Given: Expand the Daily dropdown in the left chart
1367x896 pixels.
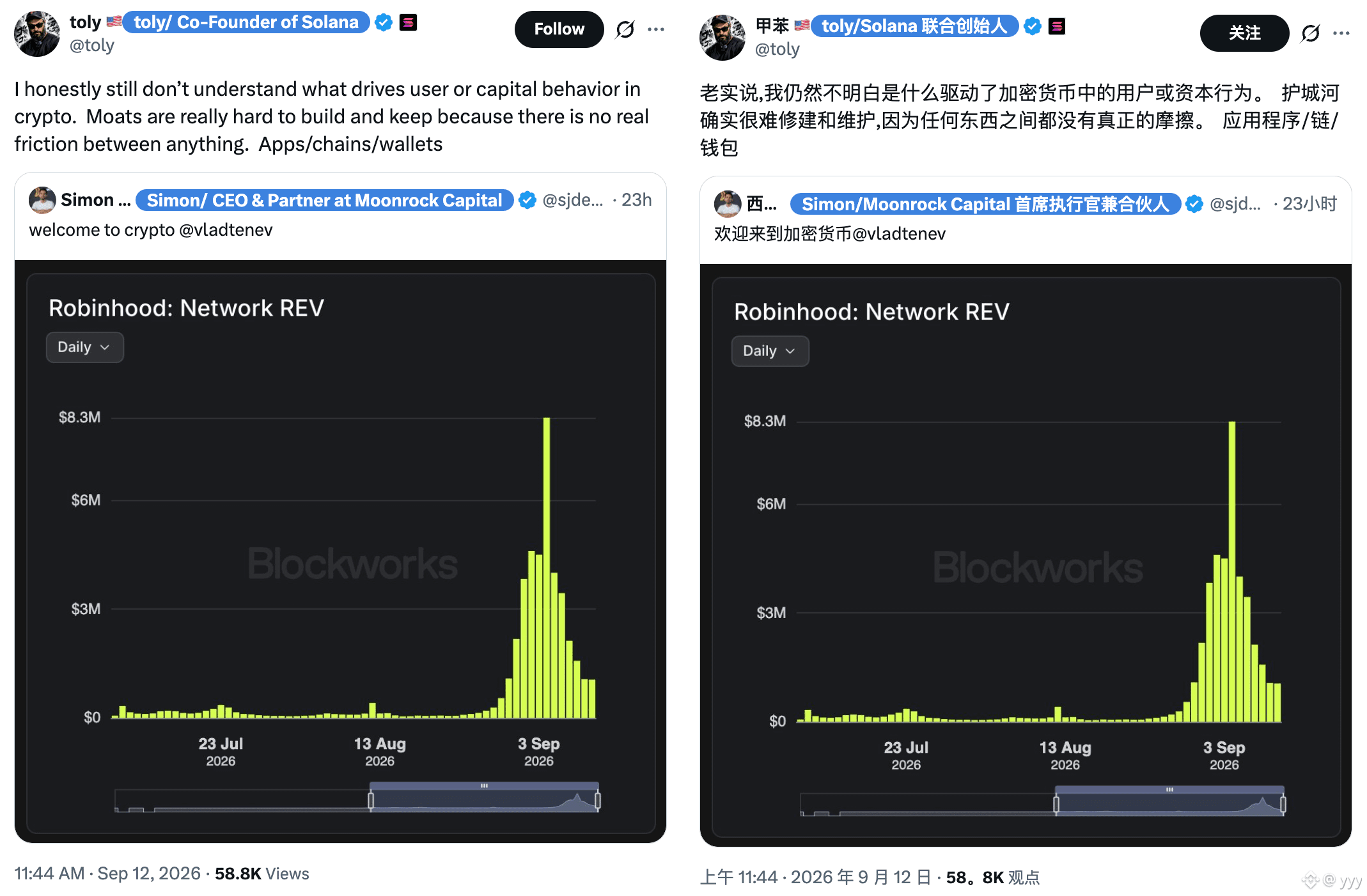Looking at the screenshot, I should coord(85,347).
